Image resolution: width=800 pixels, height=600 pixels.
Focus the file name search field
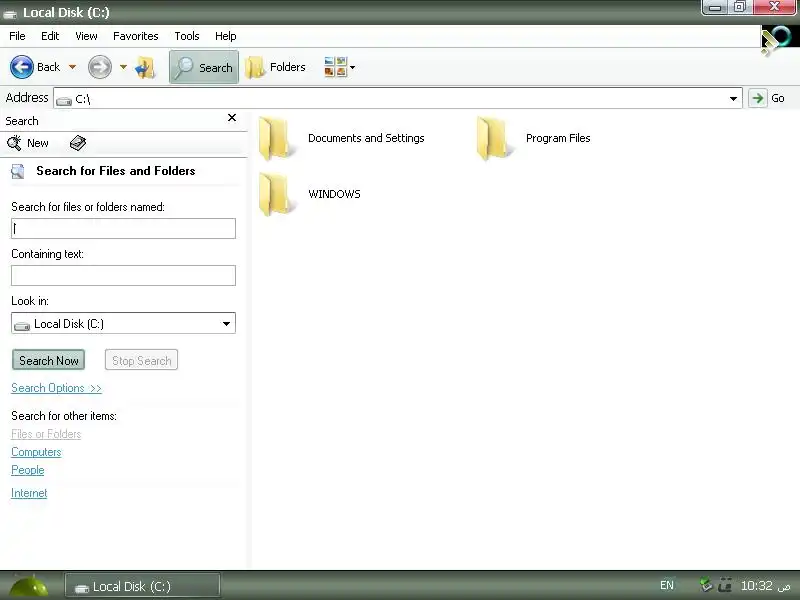[x=123, y=229]
